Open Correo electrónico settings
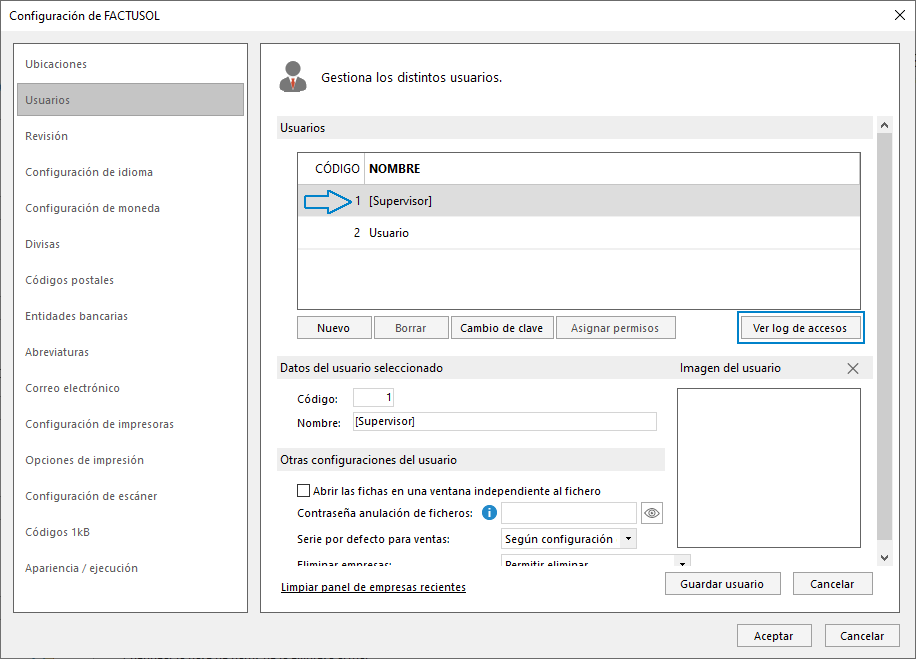The height and width of the screenshot is (659, 916). point(130,388)
